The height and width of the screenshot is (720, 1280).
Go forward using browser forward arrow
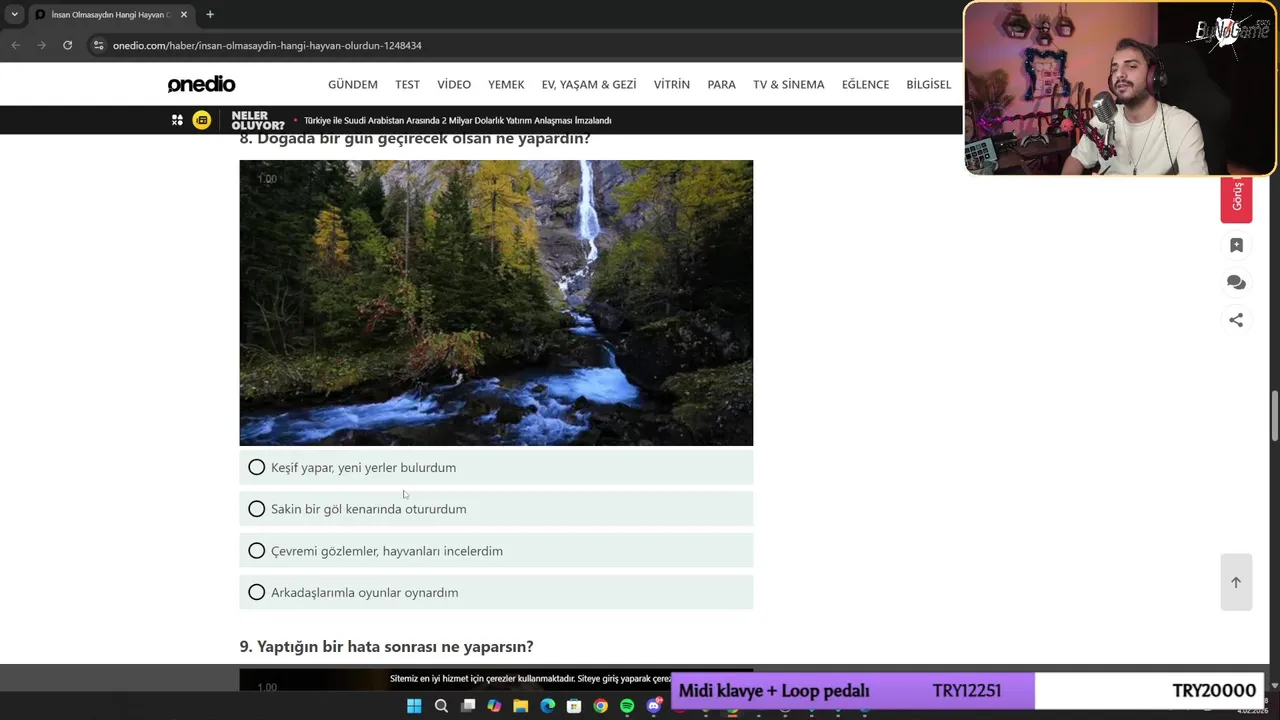tap(41, 45)
